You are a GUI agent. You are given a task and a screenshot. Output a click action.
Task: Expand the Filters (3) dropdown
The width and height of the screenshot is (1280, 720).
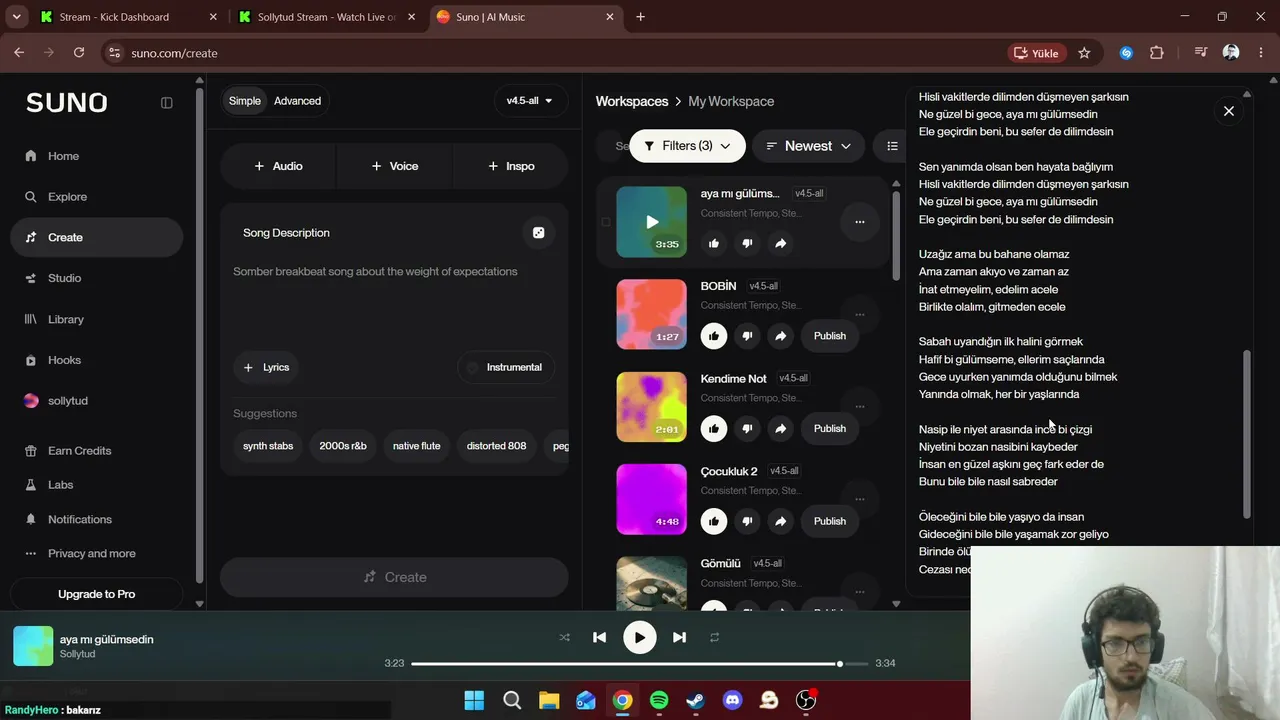(688, 146)
